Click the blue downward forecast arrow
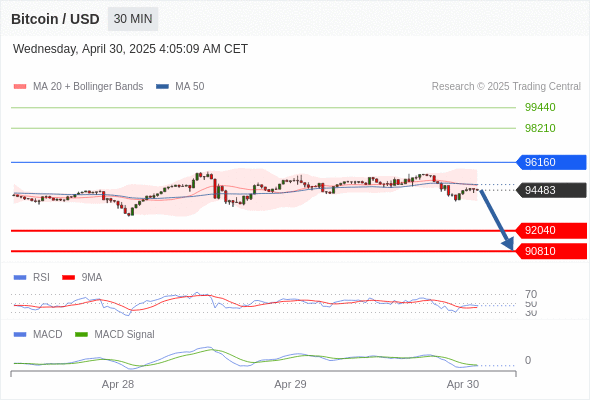 pyautogui.click(x=496, y=219)
